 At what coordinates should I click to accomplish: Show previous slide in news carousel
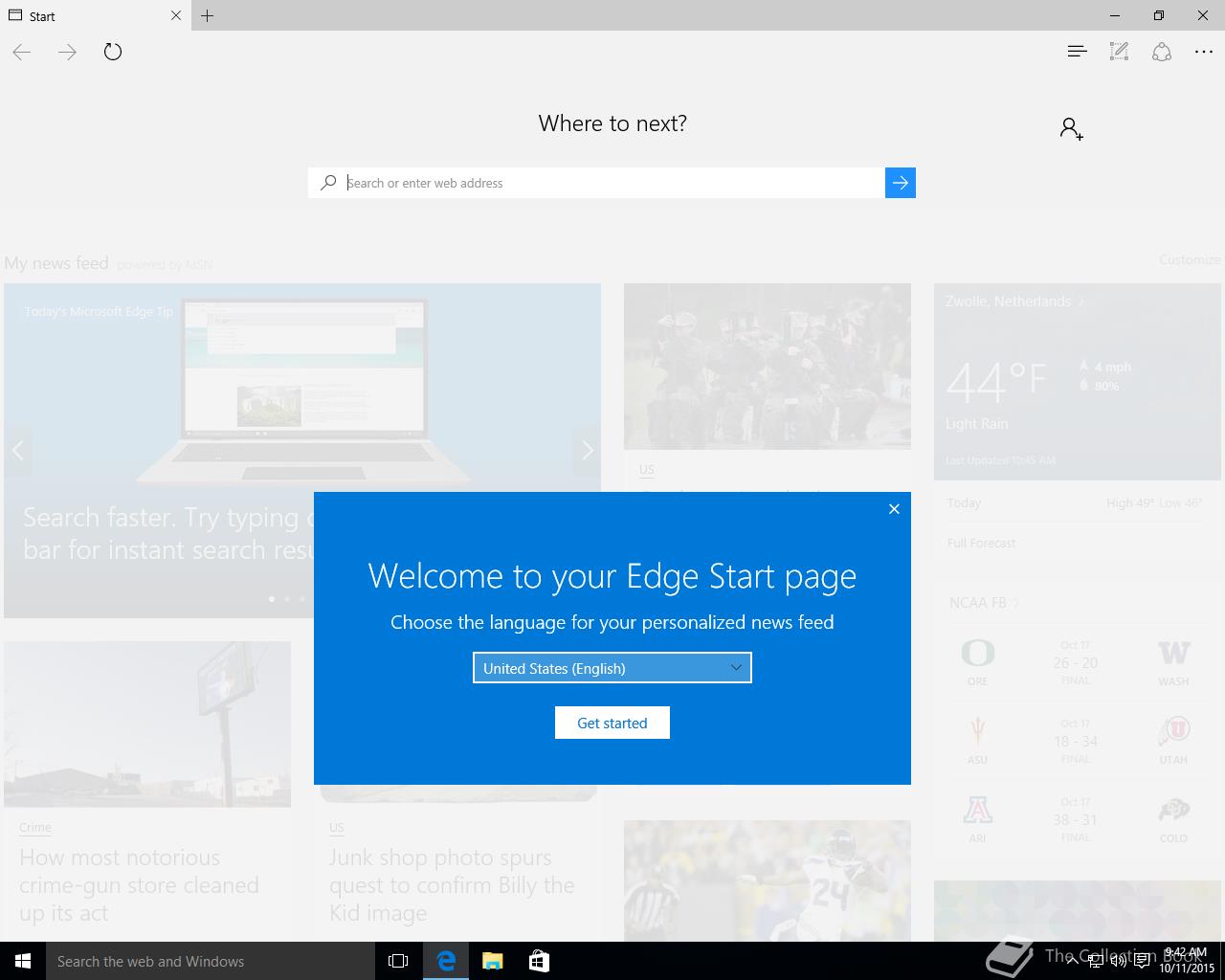(x=17, y=450)
